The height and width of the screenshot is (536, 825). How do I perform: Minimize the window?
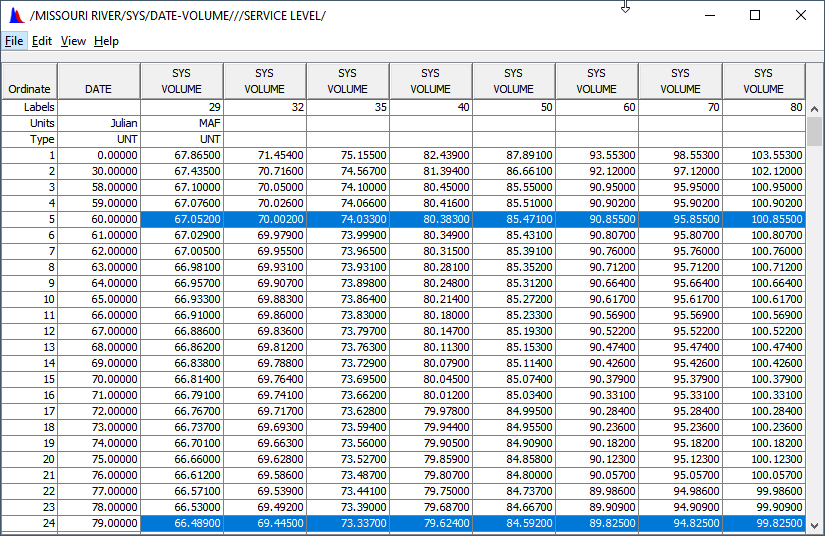pyautogui.click(x=709, y=15)
